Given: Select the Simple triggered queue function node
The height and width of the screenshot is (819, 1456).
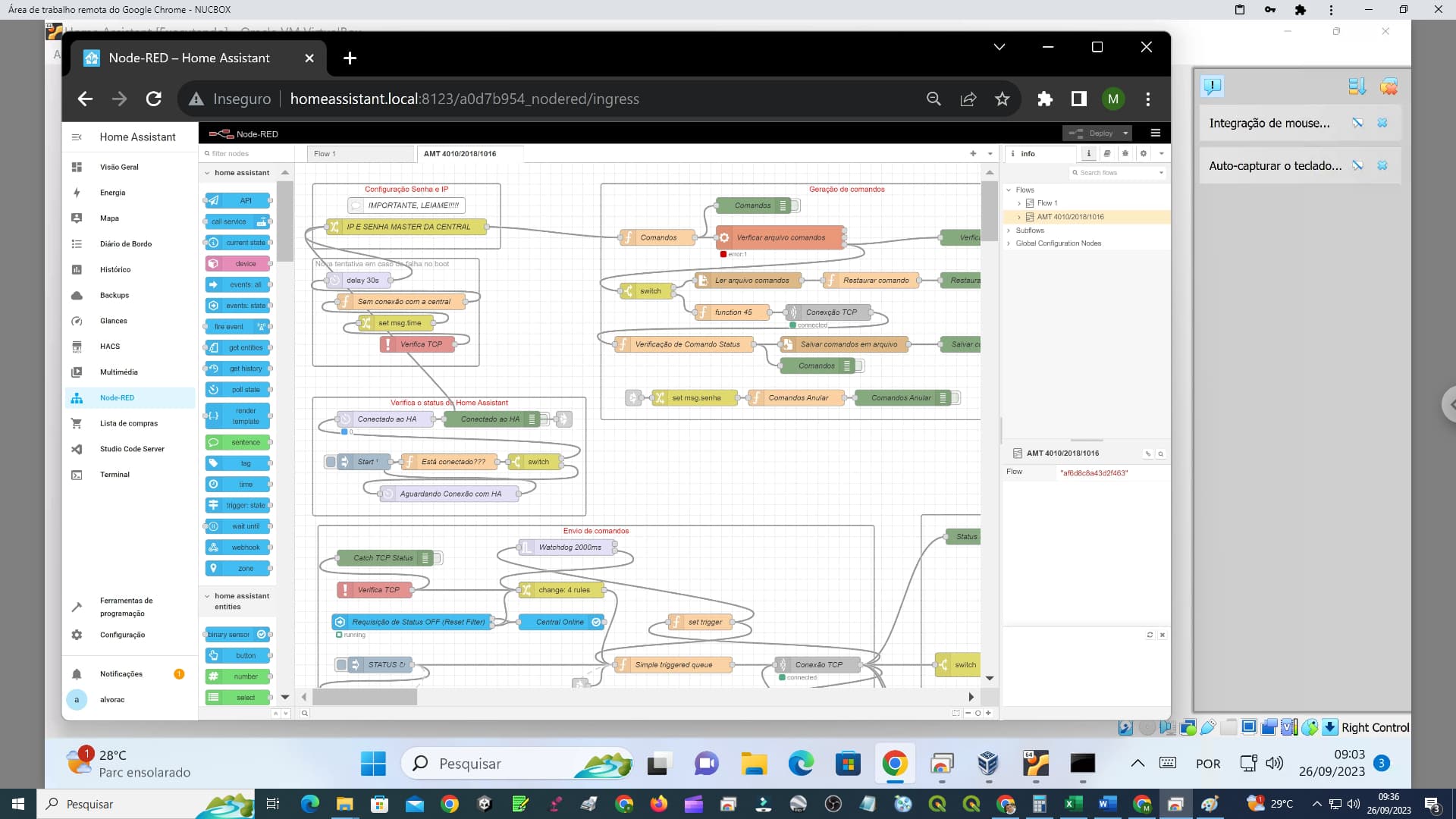Looking at the screenshot, I should [673, 665].
